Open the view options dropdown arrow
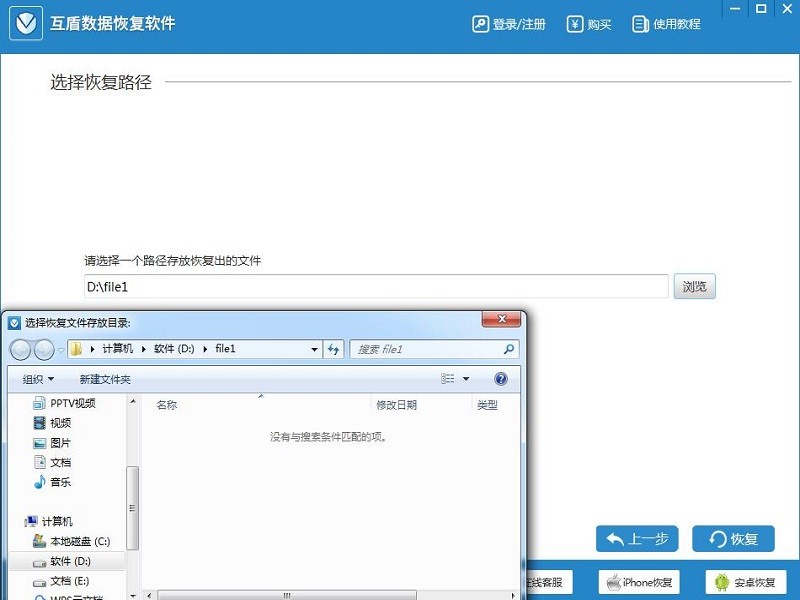The height and width of the screenshot is (600, 800). (x=466, y=379)
